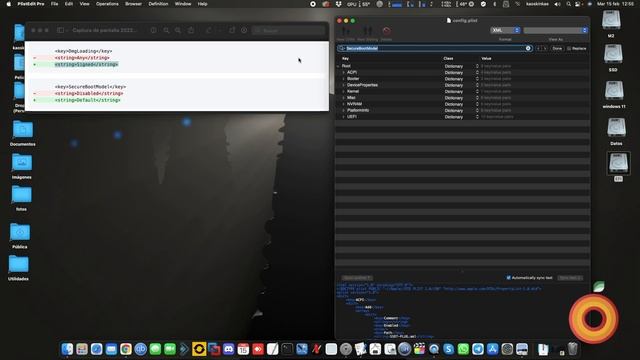Expand the Booter dictionary row
Image resolution: width=640 pixels, height=360 pixels.
(344, 79)
